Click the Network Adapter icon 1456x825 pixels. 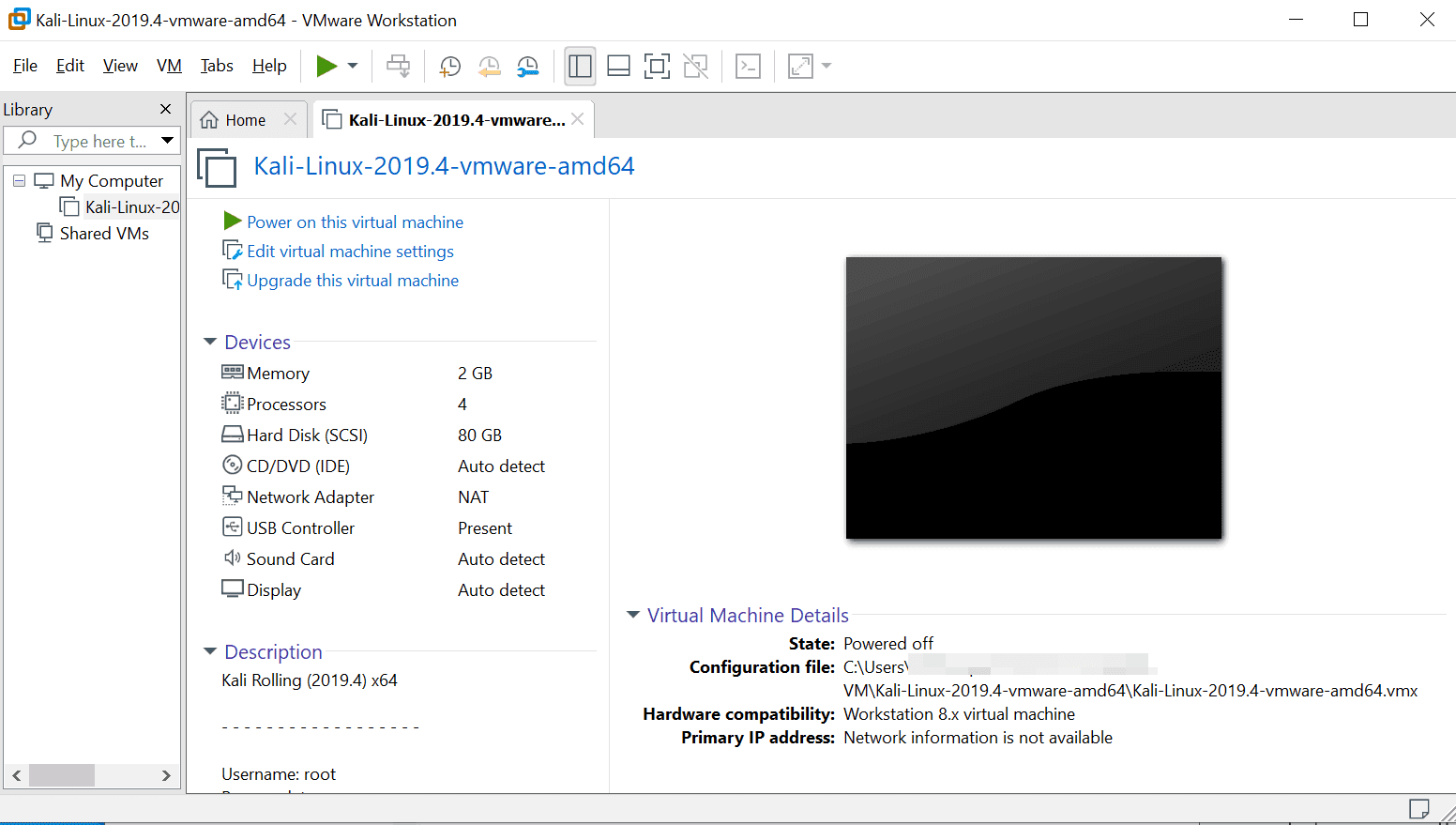coord(232,495)
